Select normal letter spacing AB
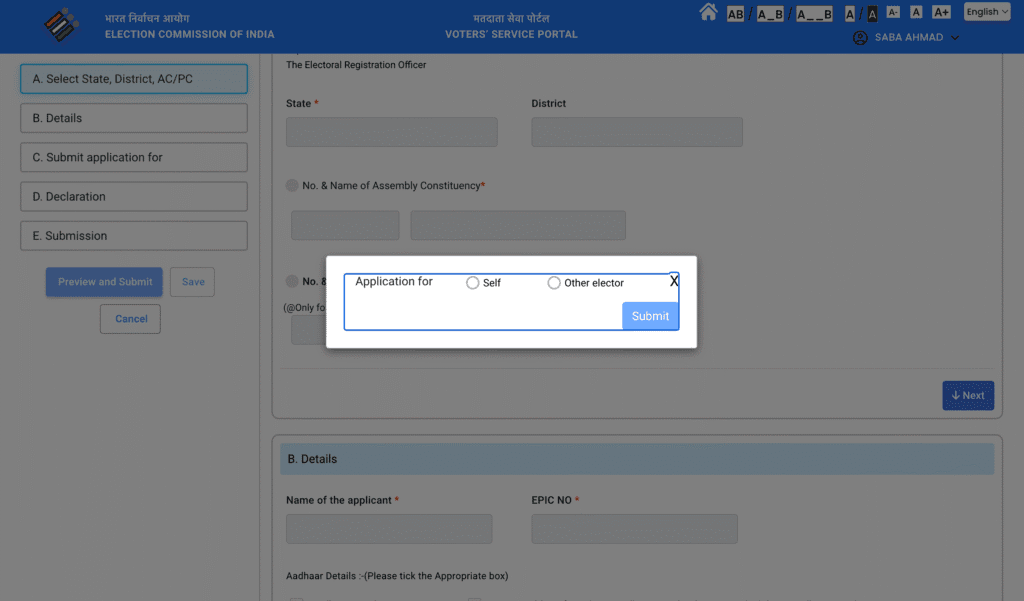 click(x=735, y=13)
